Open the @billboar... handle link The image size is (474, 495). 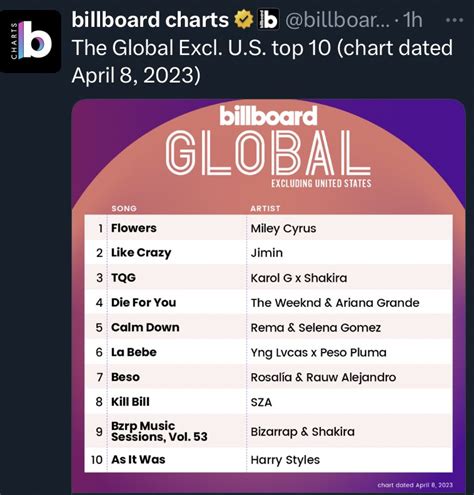coord(337,20)
